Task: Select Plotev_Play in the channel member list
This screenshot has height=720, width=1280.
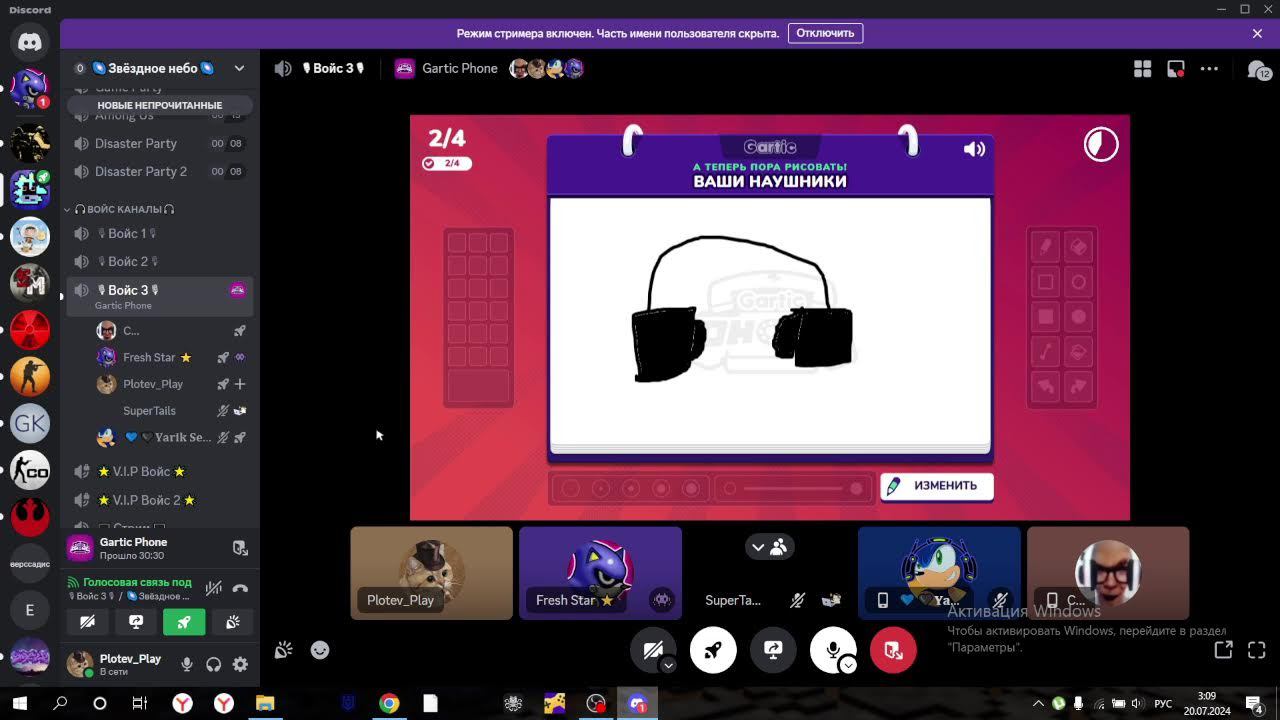Action: click(170, 384)
